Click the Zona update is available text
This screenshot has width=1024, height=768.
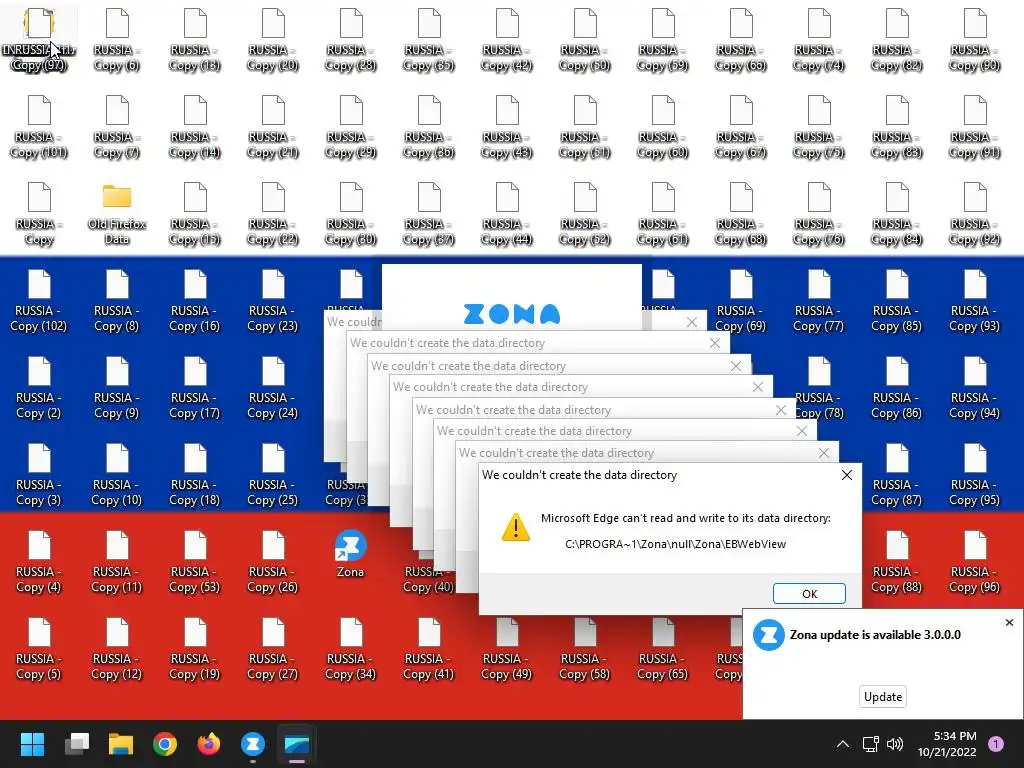[x=875, y=635]
